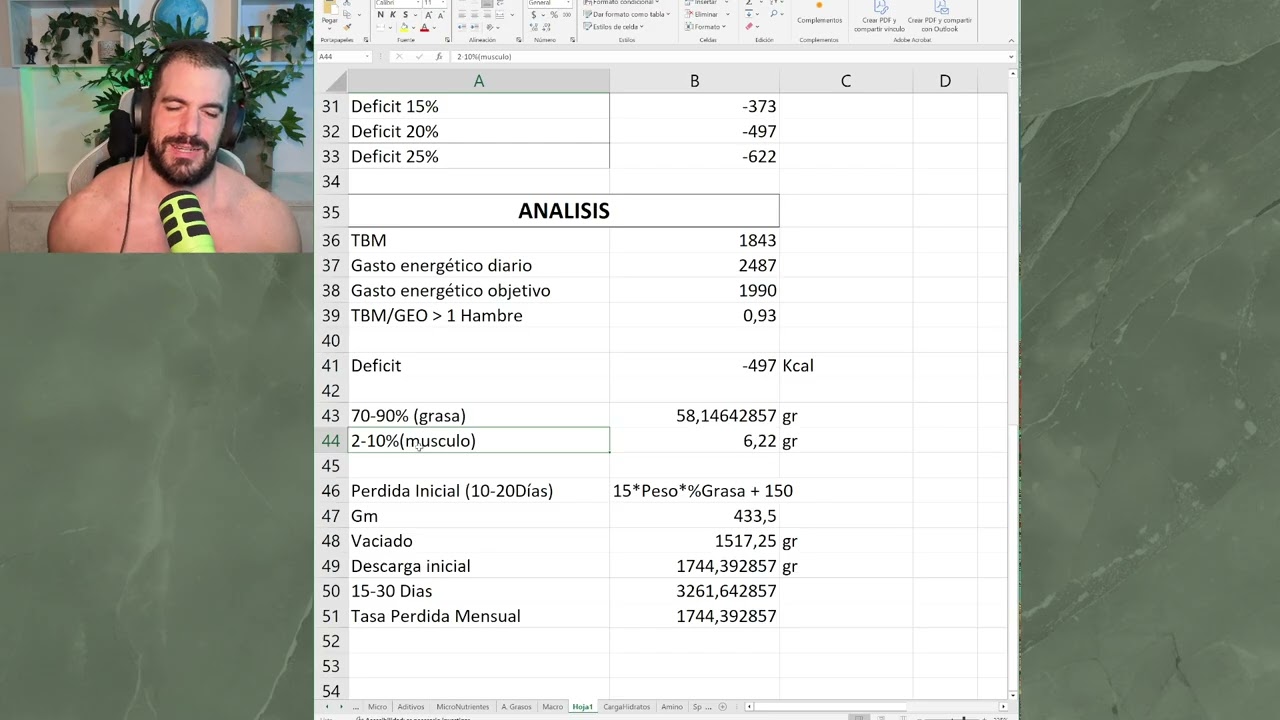Image resolution: width=1280 pixels, height=720 pixels.
Task: Switch to the Macro sheet tab
Action: [553, 707]
